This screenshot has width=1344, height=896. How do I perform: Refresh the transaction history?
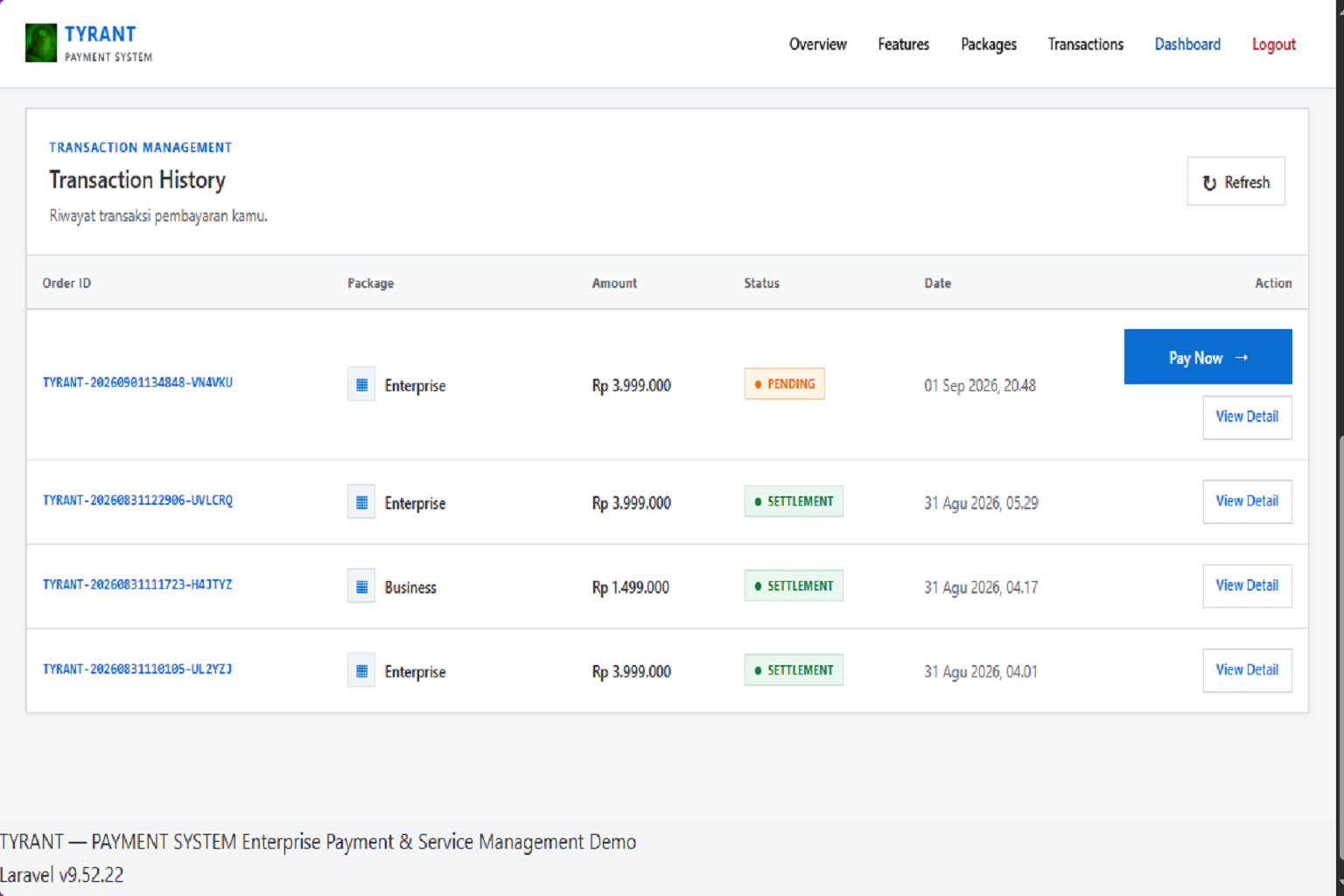[x=1235, y=182]
